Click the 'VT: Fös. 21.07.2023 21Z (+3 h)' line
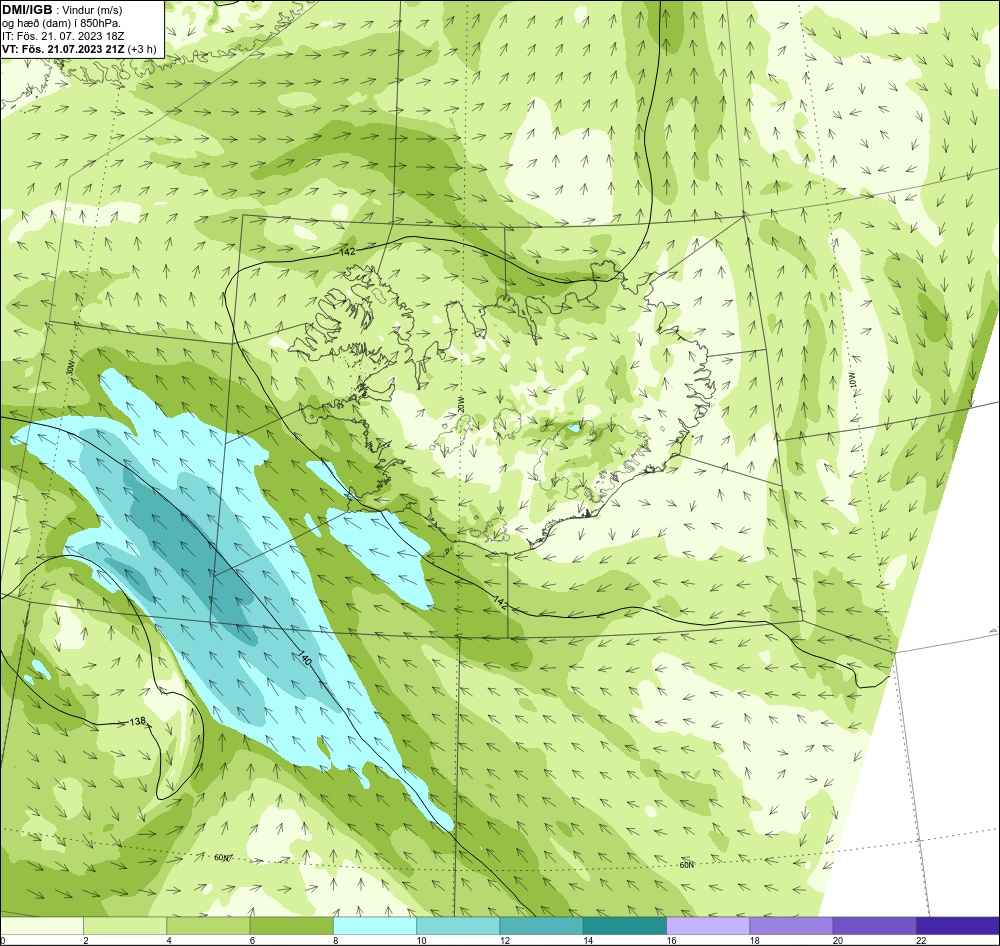 click(78, 48)
